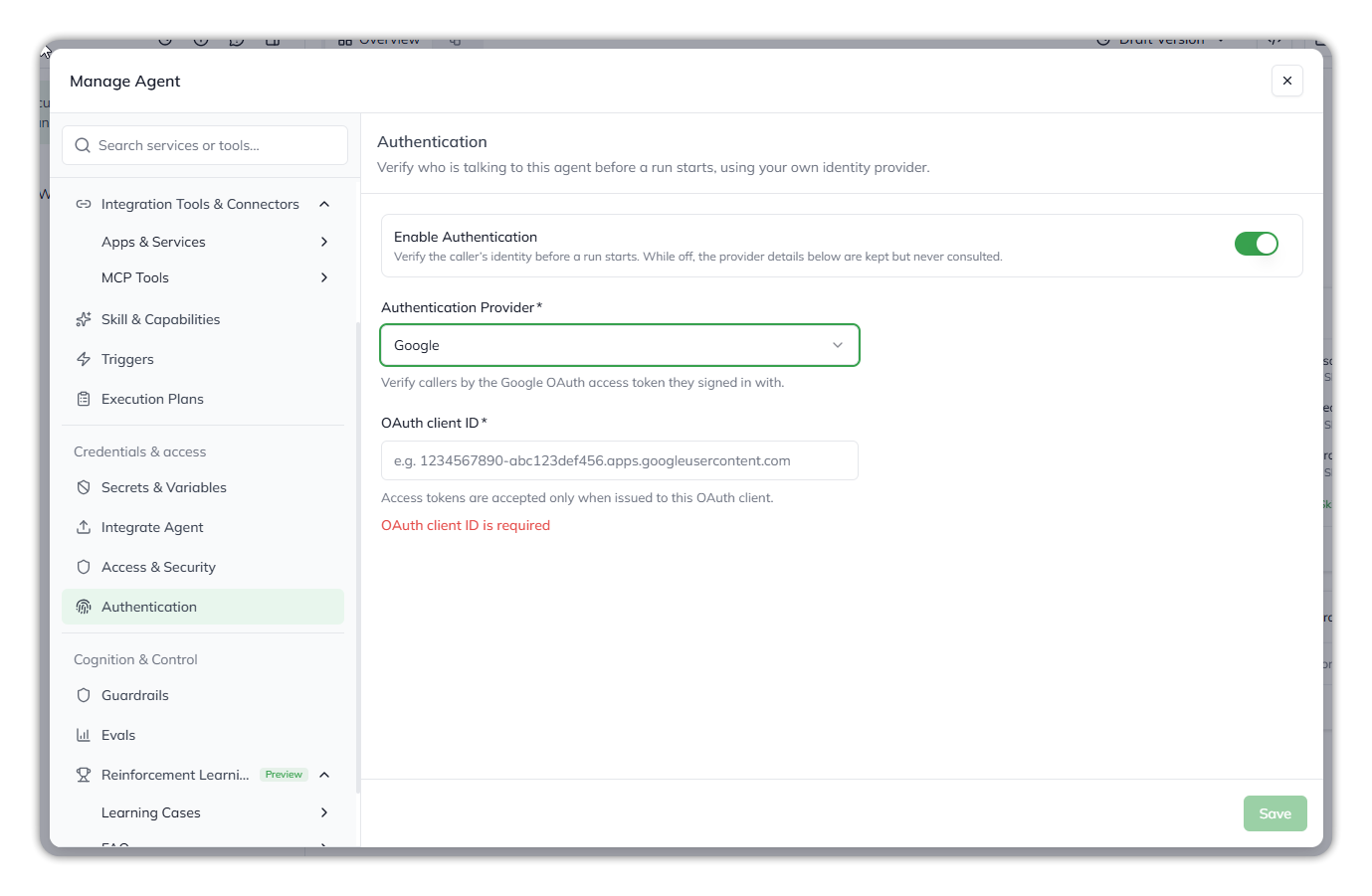Collapse the Reinforcement Learning section
Screen dimensions: 1372x896
[324, 775]
